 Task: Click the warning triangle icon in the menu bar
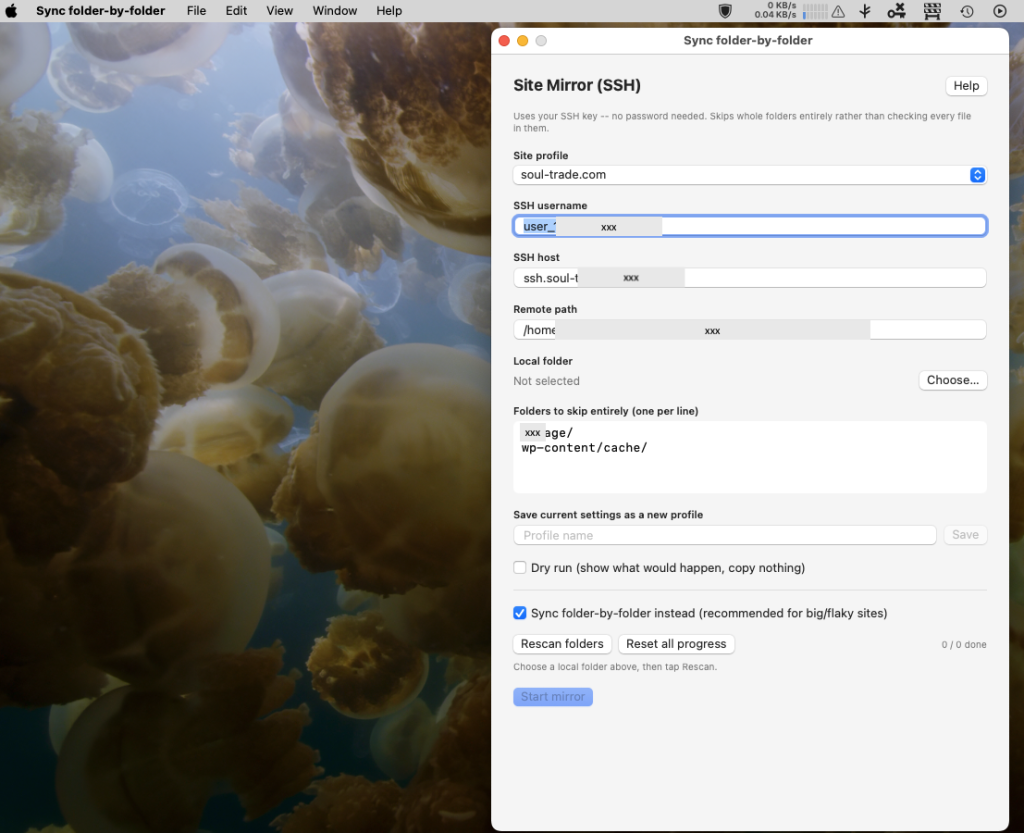(x=838, y=11)
